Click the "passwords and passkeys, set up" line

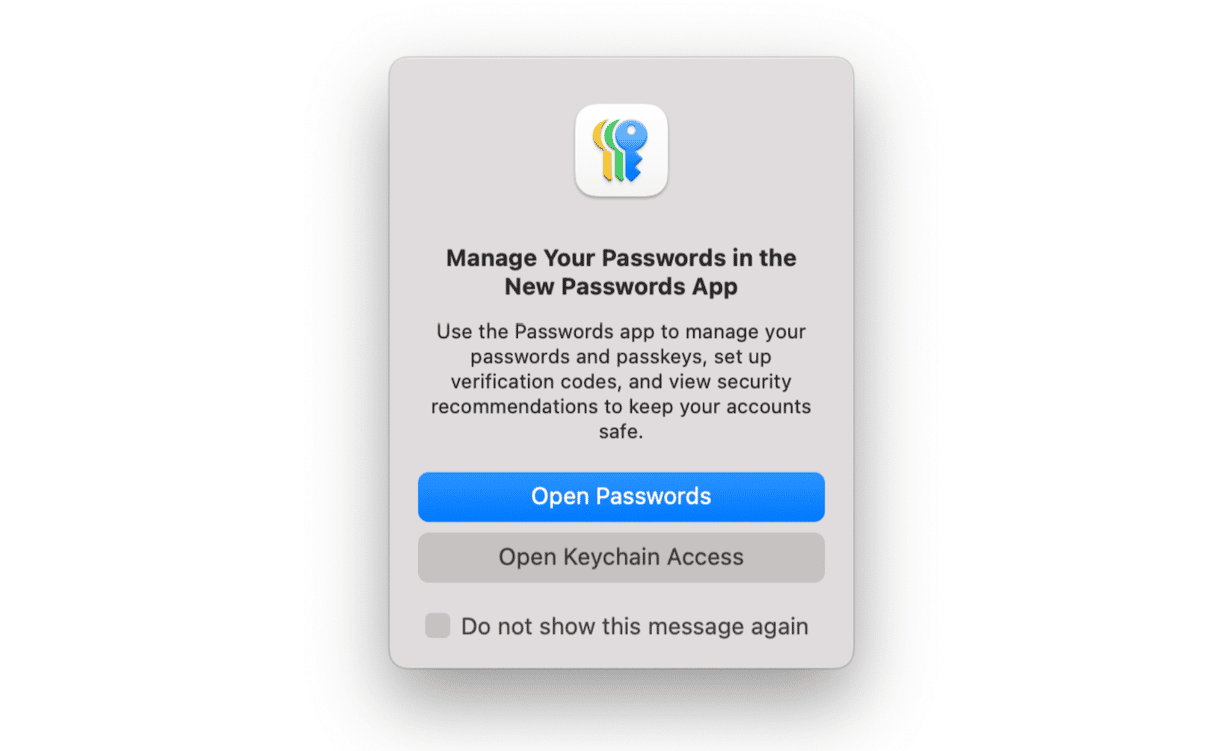pos(621,357)
